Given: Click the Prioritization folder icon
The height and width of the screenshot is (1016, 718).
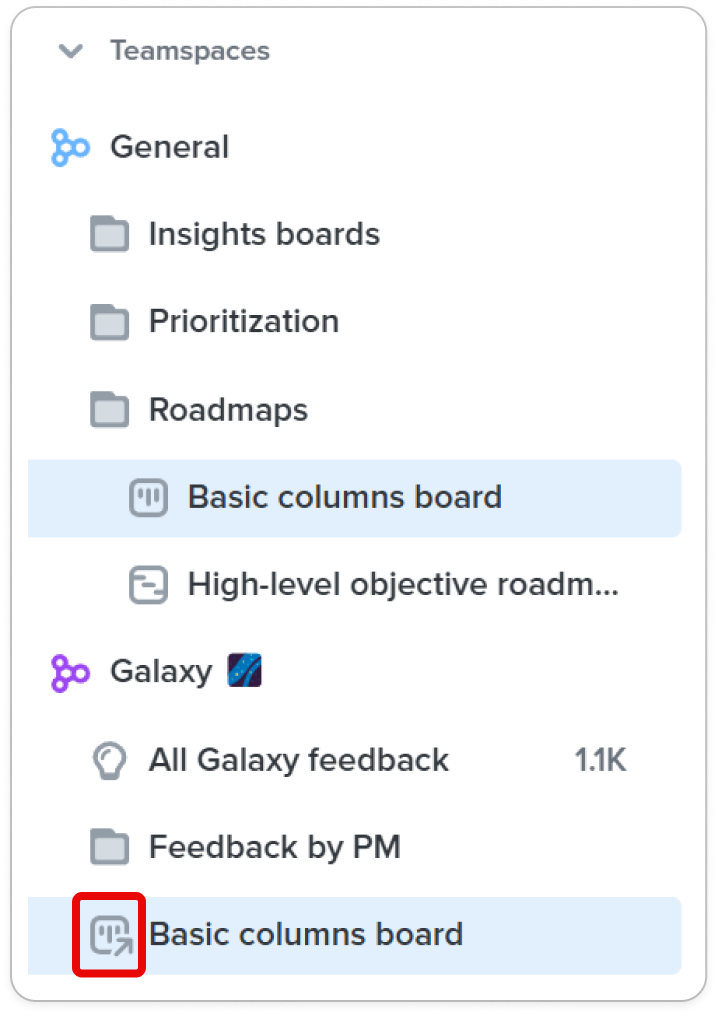Looking at the screenshot, I should 109,322.
